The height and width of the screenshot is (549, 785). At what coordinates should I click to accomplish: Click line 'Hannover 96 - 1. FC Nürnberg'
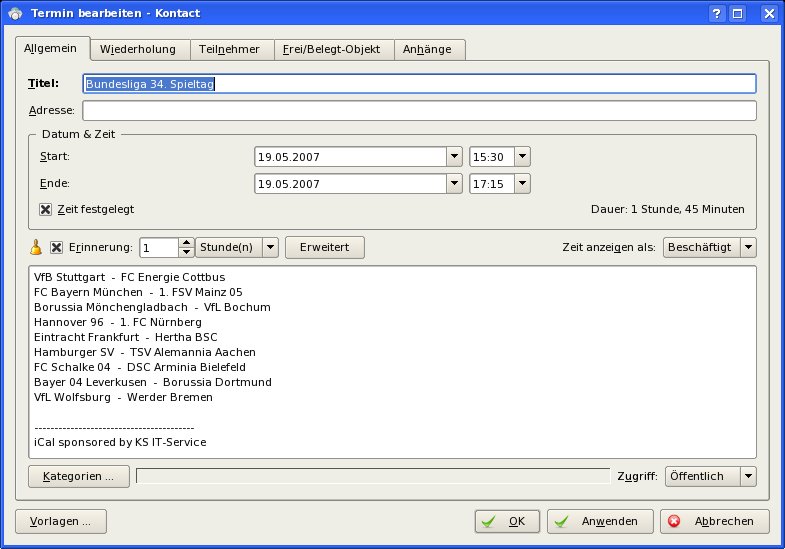118,322
